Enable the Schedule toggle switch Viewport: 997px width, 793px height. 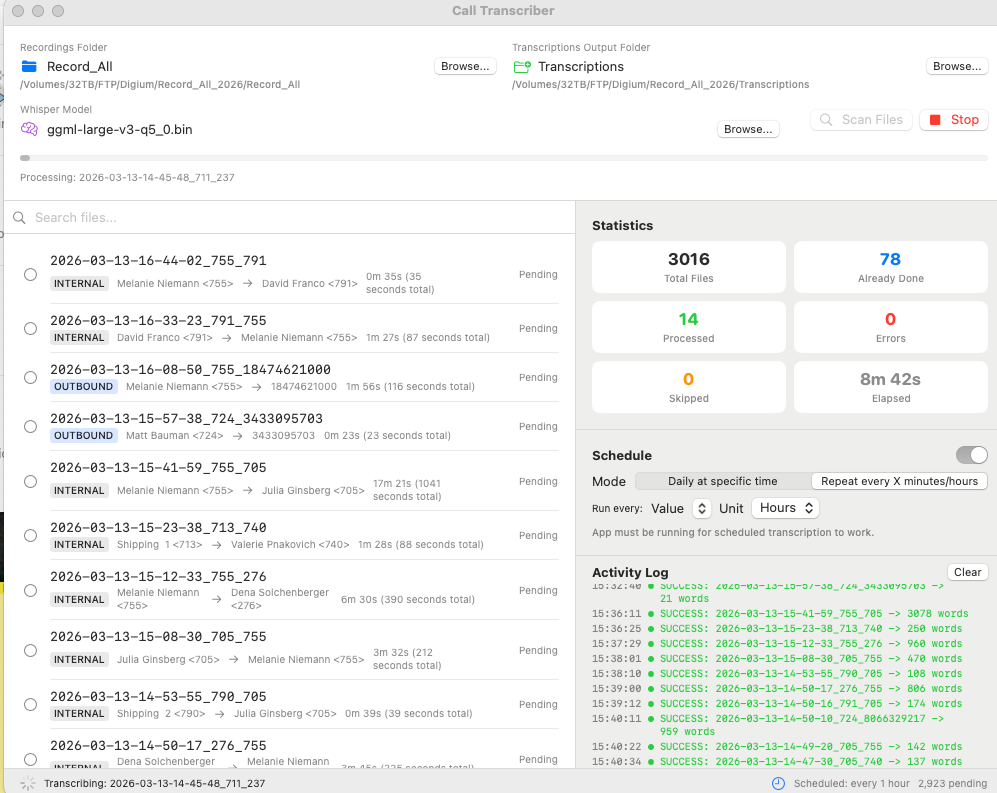(x=970, y=455)
